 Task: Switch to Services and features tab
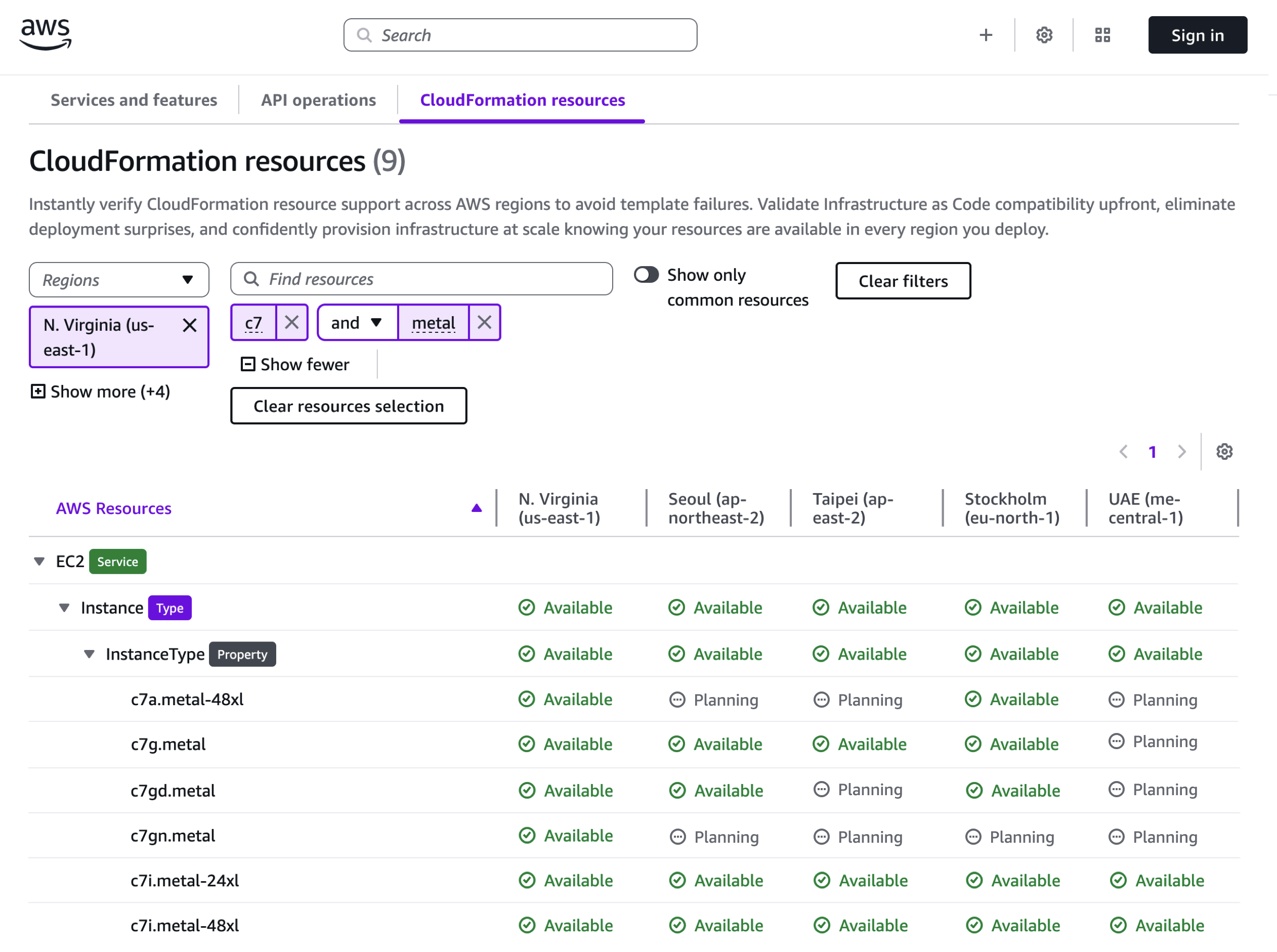[x=134, y=100]
